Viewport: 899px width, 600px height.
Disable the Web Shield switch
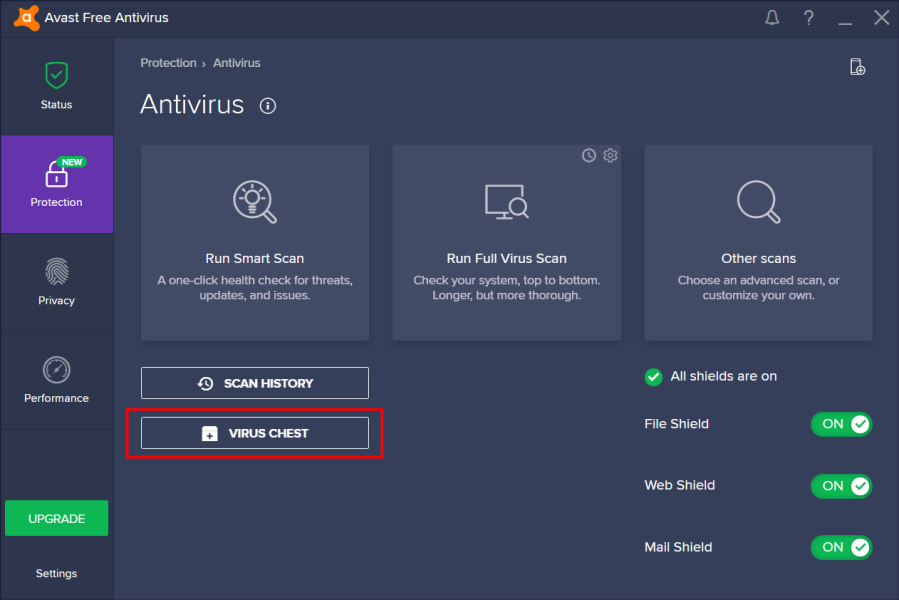tap(841, 486)
